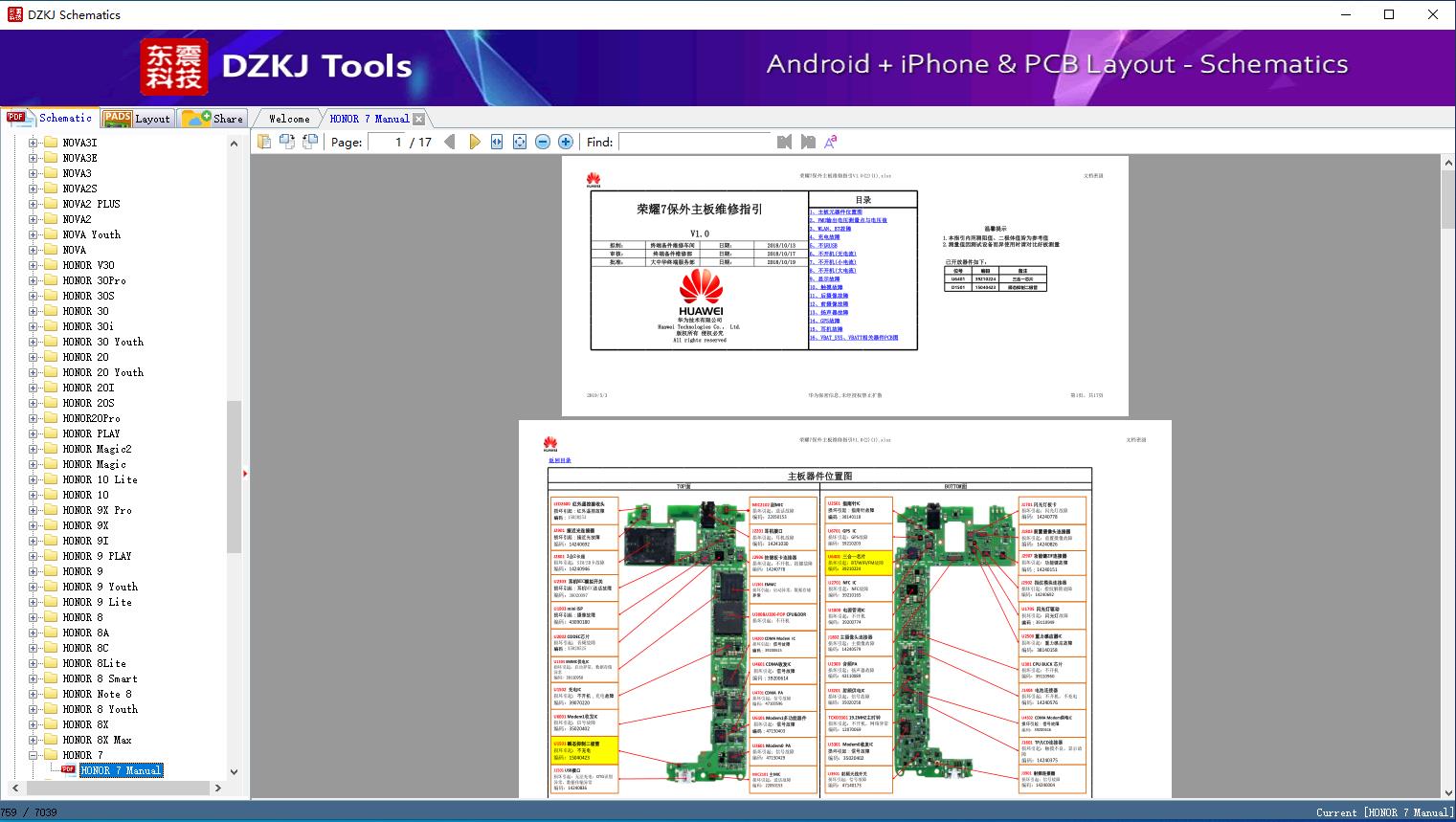Collapse the HONOR 7 folder
Screen dimensions: 1456x822
(x=33, y=755)
